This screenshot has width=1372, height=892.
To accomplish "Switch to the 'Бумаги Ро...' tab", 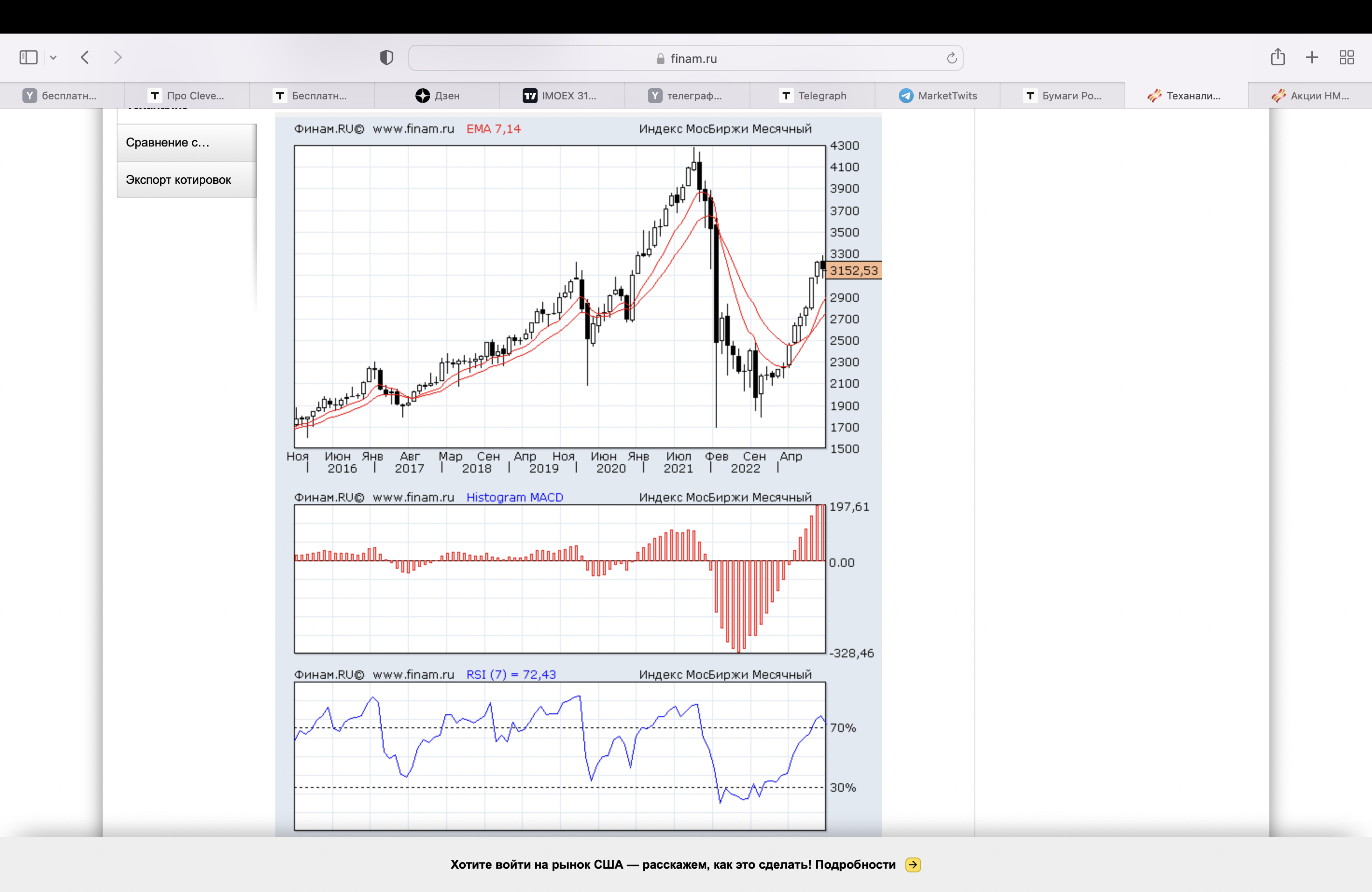I will click(x=1062, y=96).
